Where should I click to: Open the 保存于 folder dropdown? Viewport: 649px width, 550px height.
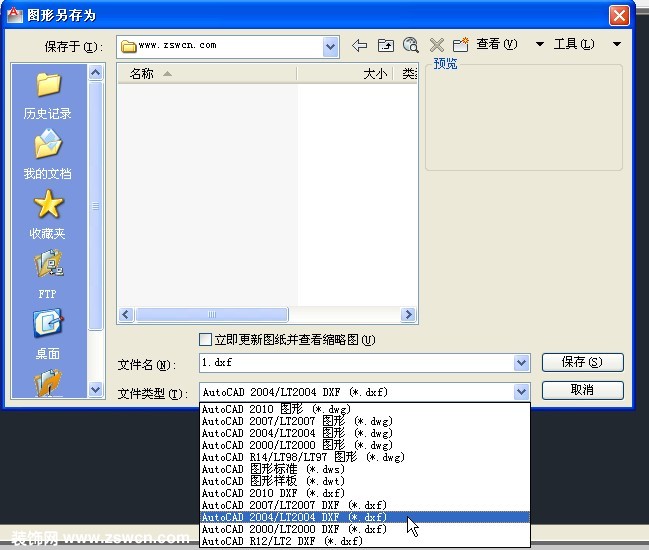coord(330,46)
